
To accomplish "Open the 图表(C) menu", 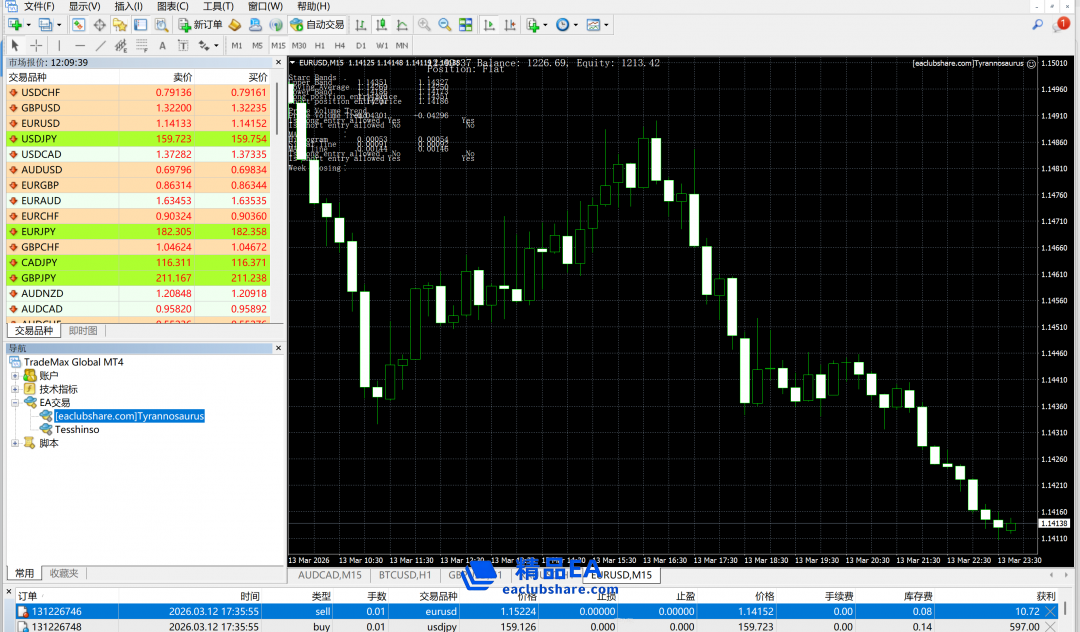I will point(172,6).
